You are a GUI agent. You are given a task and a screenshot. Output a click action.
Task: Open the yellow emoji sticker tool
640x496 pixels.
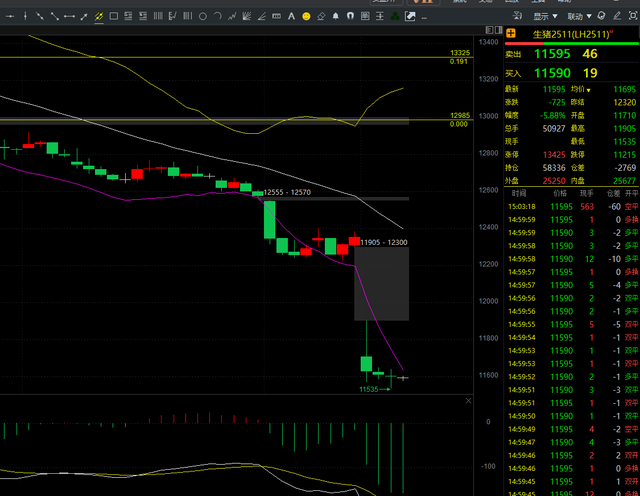click(306, 16)
